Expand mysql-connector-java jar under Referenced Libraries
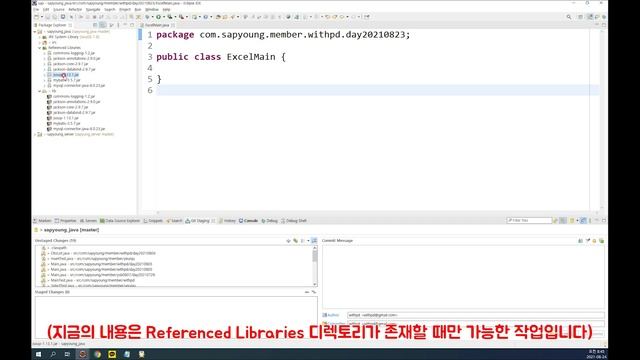 click(44, 86)
